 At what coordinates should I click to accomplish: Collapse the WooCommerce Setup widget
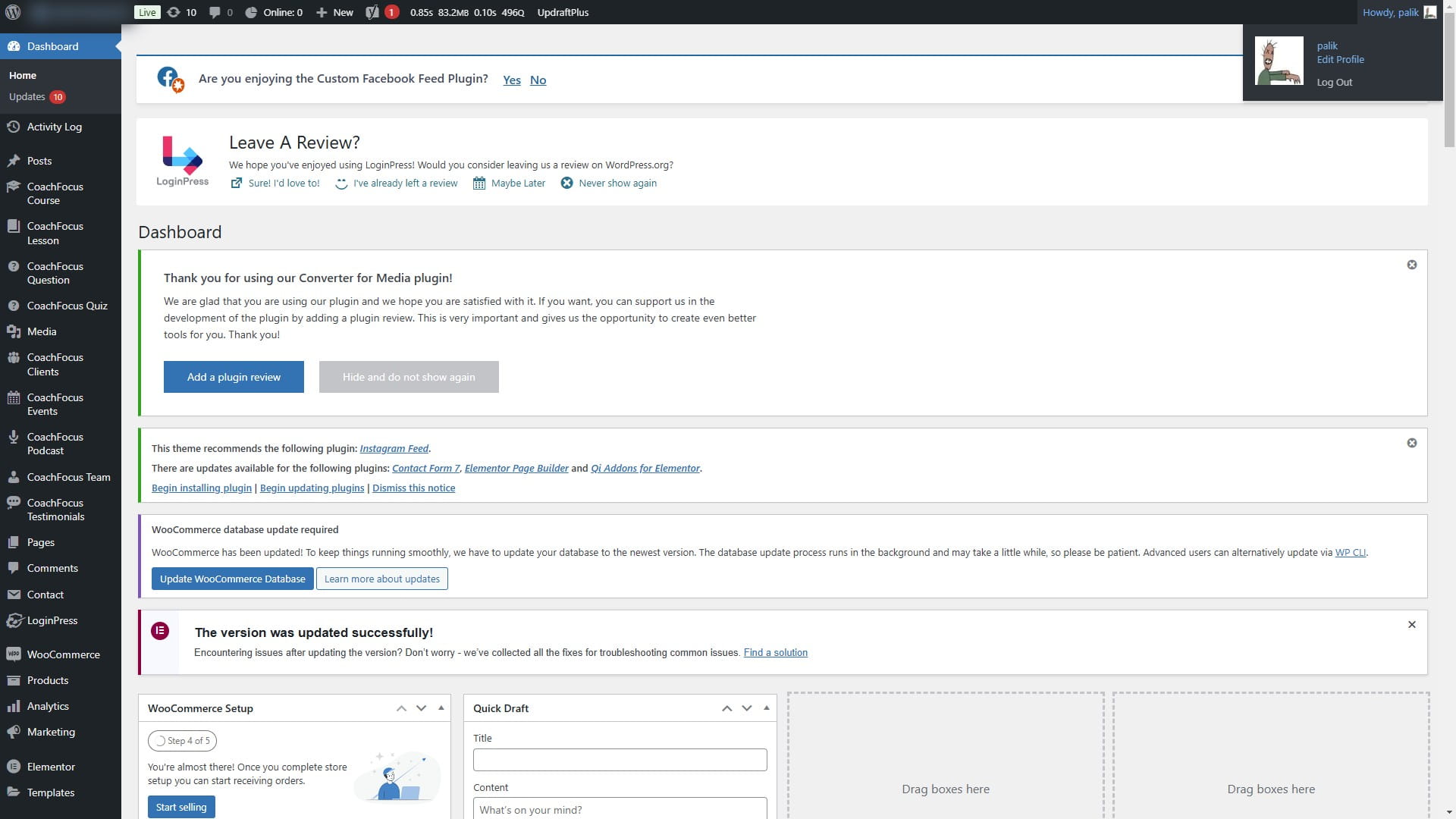point(441,708)
